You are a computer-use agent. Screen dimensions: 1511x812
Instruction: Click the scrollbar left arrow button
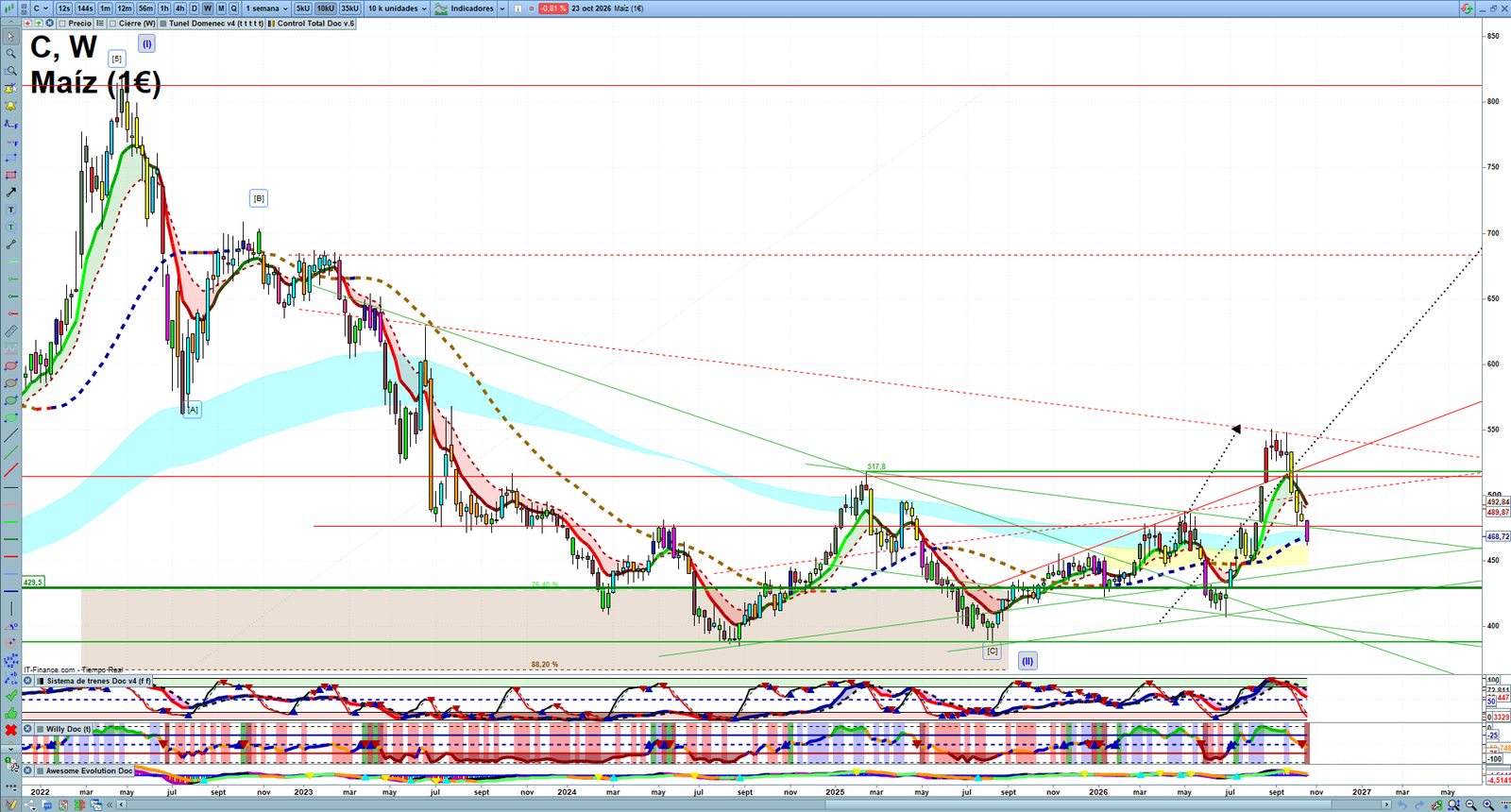coord(121,805)
